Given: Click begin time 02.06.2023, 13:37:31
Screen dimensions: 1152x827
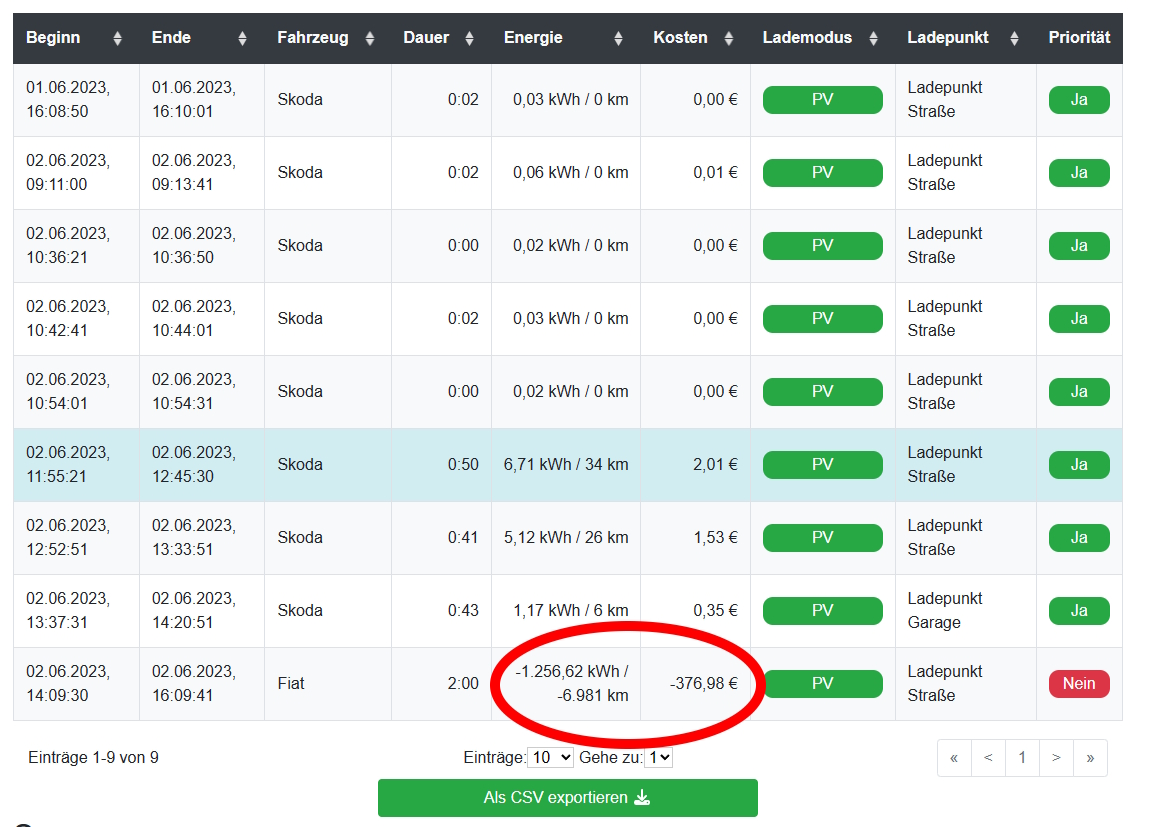Looking at the screenshot, I should point(76,611).
